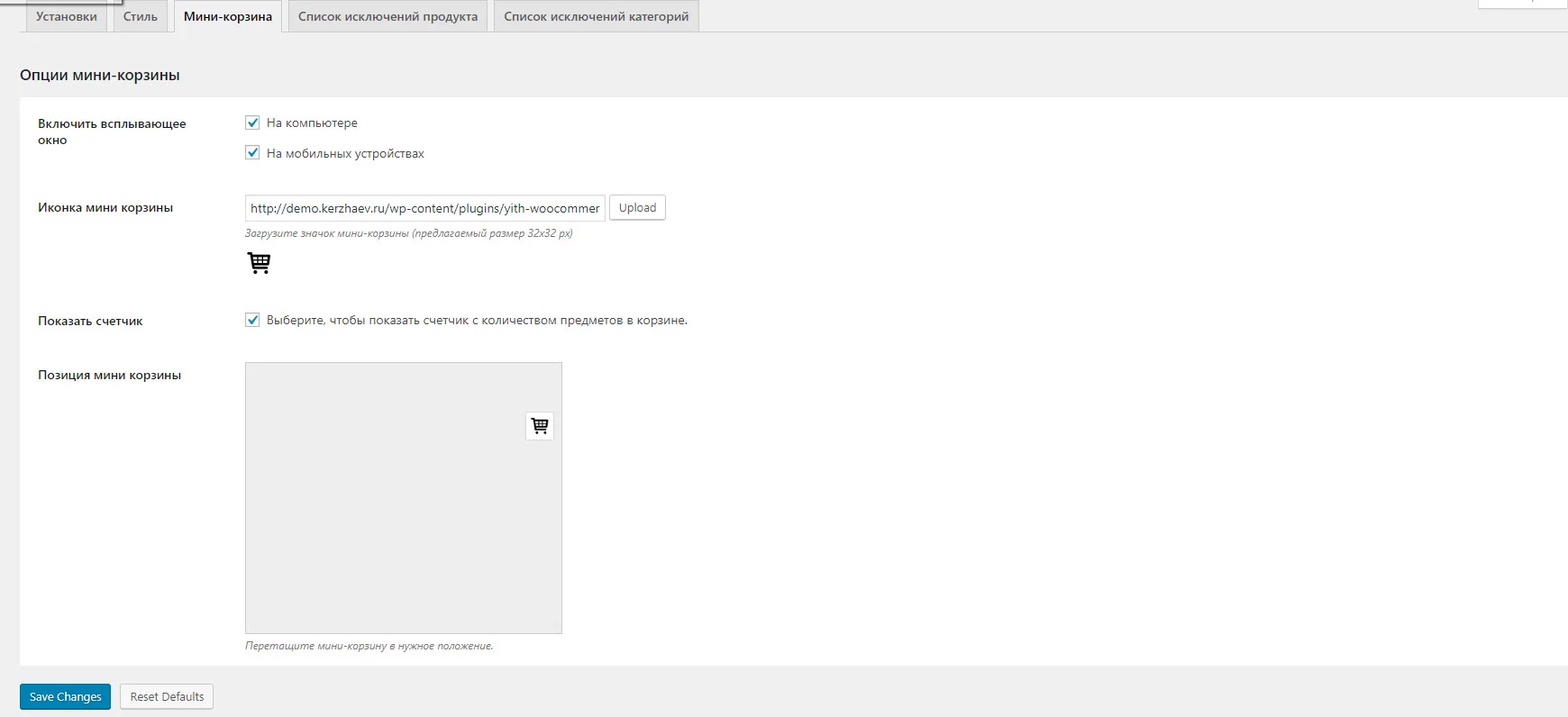The image size is (1568, 717).
Task: Open 'Список исключений продукта' tab
Action: [388, 16]
